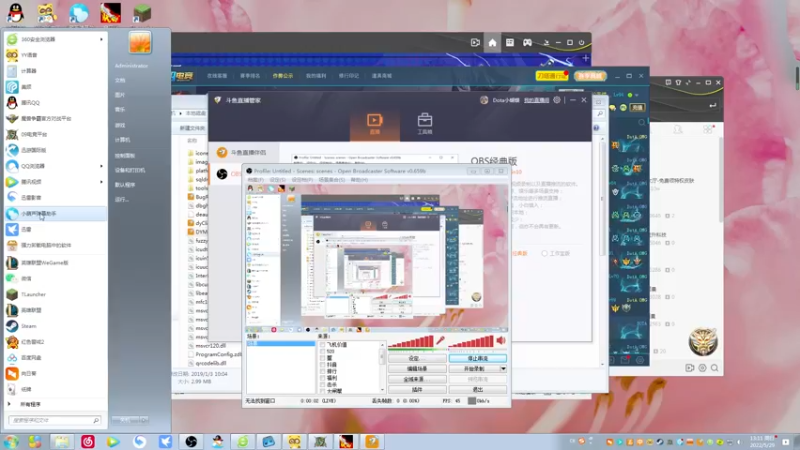This screenshot has height=450, width=800.
Task: Launch WeGame League of Legends entry
Action: pos(54,263)
